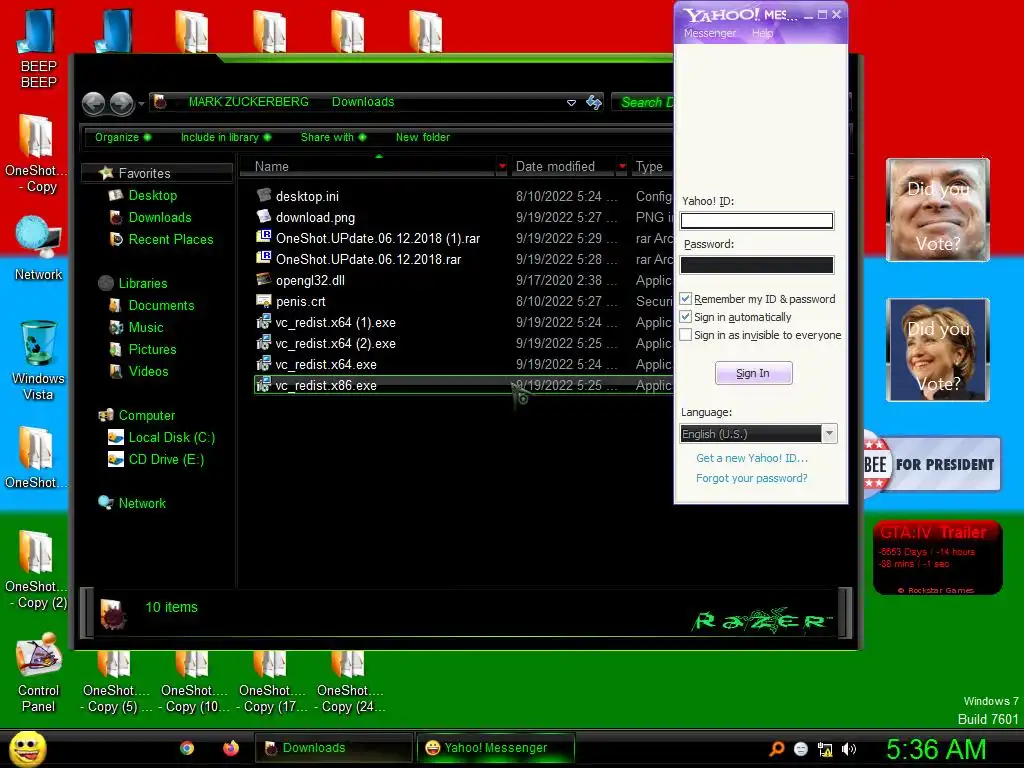Image resolution: width=1024 pixels, height=768 pixels.
Task: Select the OneShot - Copy (17 folder icon
Action: (x=272, y=682)
